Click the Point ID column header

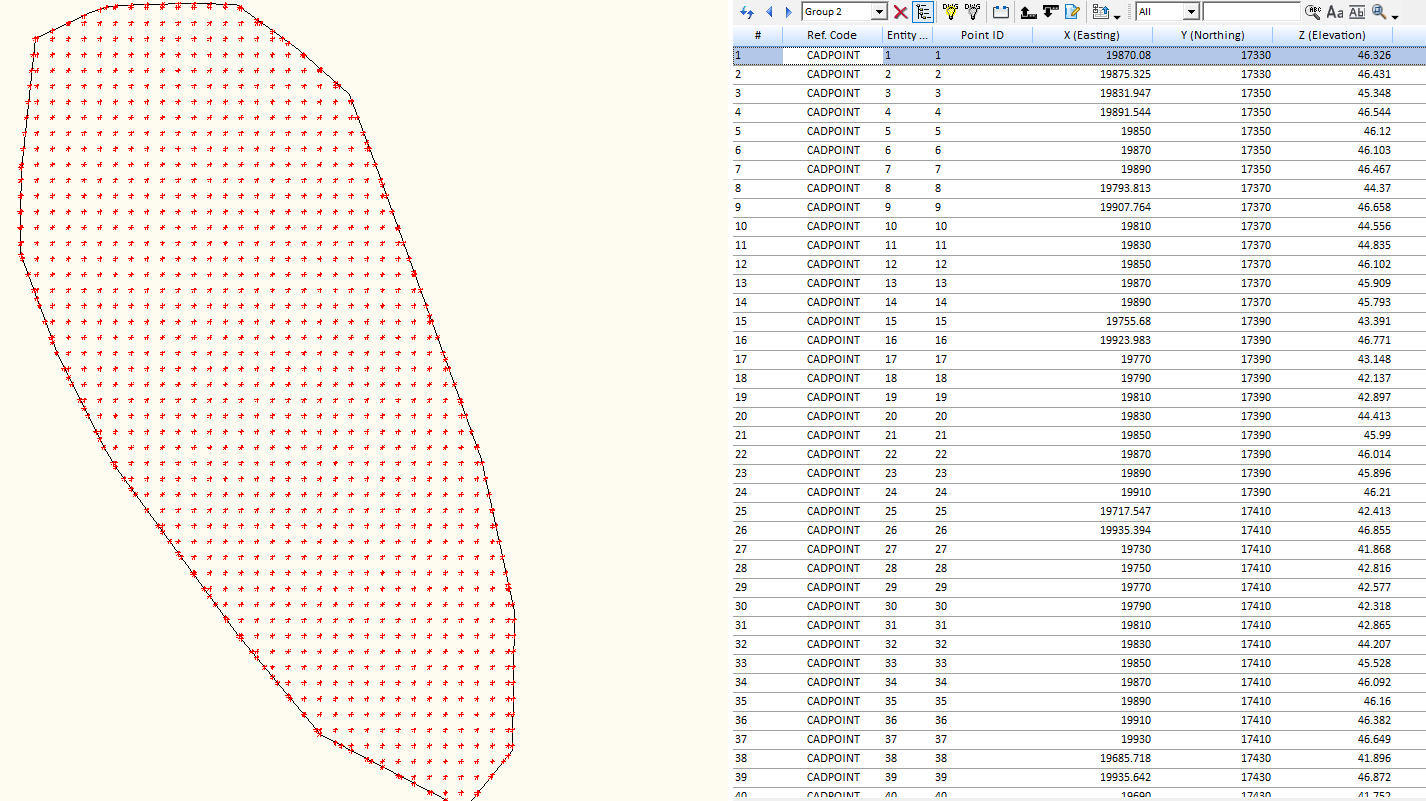tap(981, 35)
